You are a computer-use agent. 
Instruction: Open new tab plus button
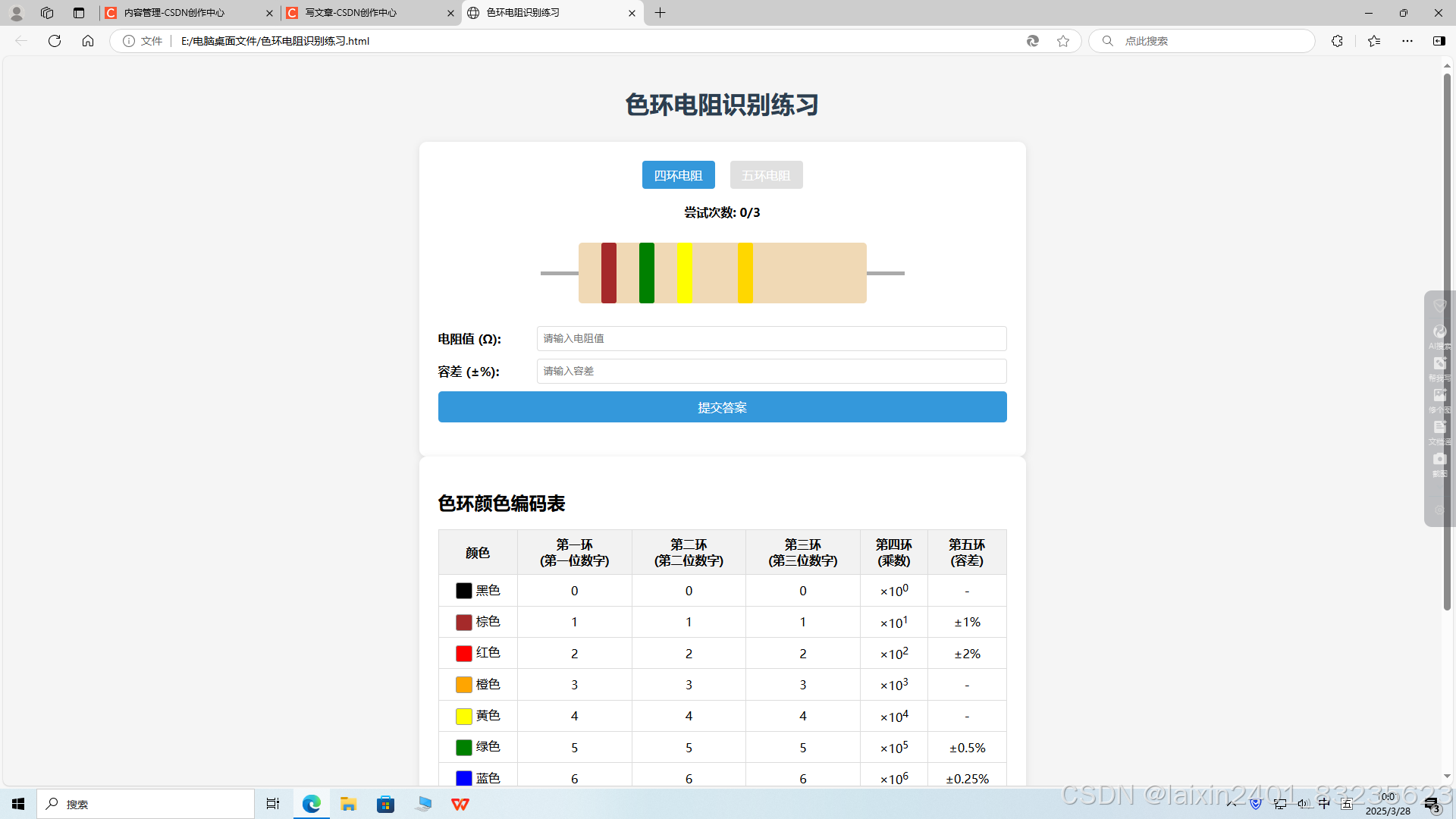[x=660, y=13]
